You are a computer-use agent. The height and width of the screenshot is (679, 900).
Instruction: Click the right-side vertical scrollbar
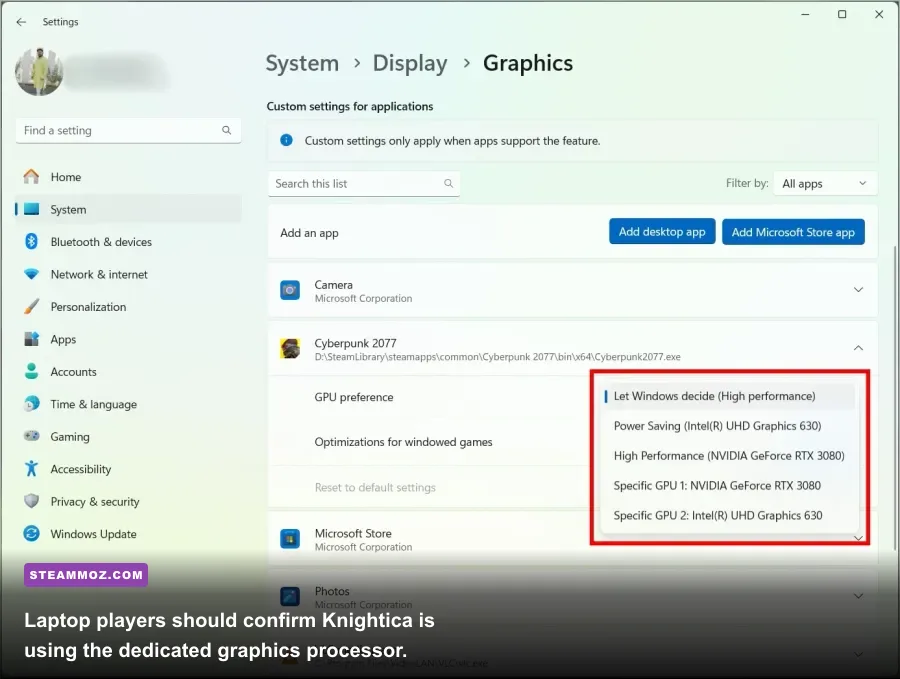tap(896, 396)
